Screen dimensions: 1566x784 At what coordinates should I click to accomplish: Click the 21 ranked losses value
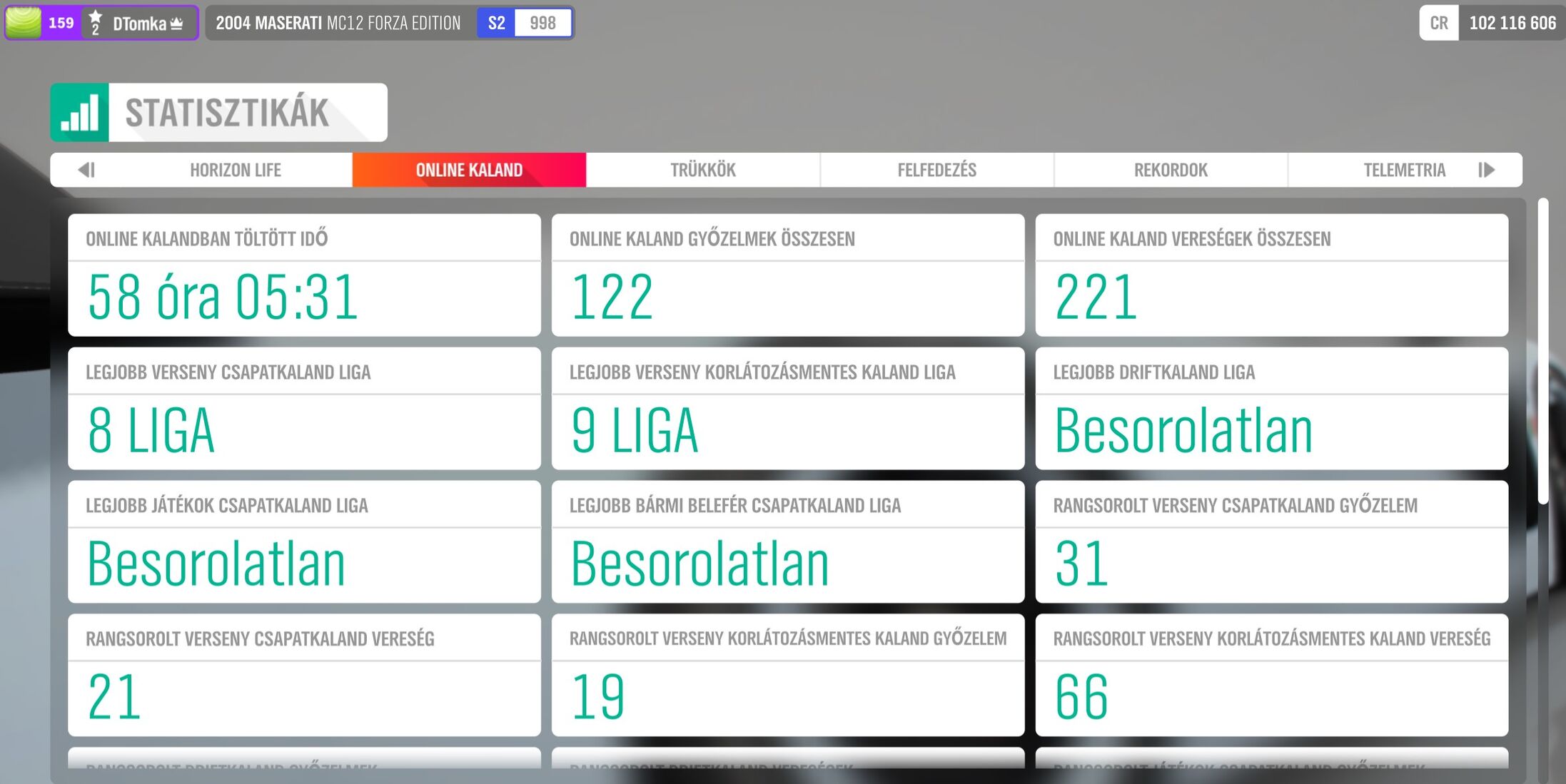click(x=113, y=697)
